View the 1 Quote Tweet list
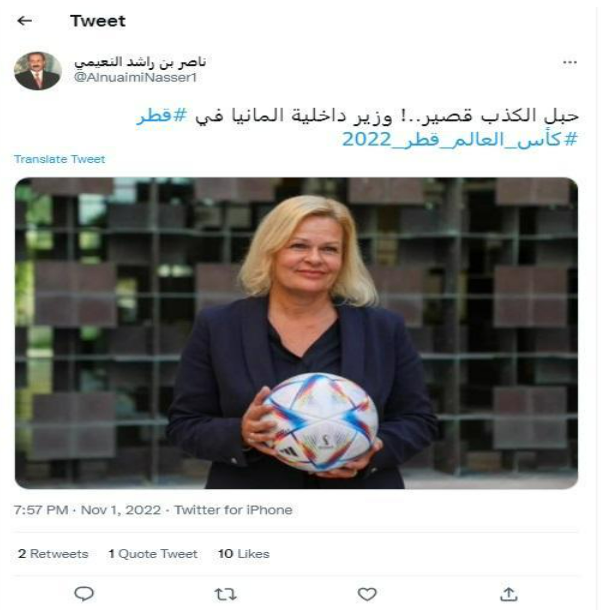Image resolution: width=601 pixels, height=610 pixels. (x=153, y=554)
